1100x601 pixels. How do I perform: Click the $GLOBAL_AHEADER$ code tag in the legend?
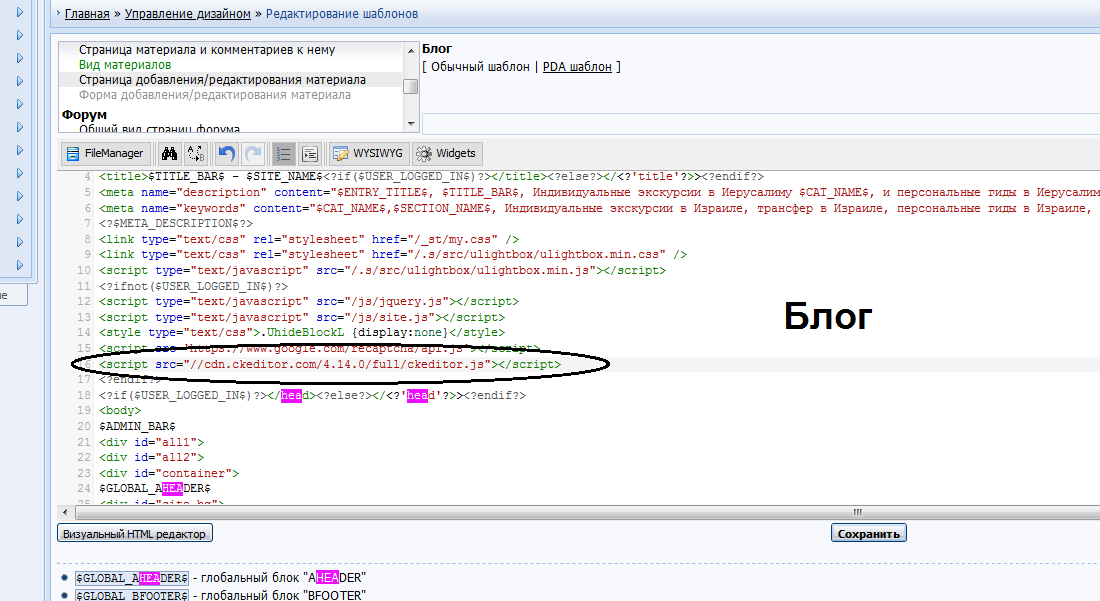[132, 578]
